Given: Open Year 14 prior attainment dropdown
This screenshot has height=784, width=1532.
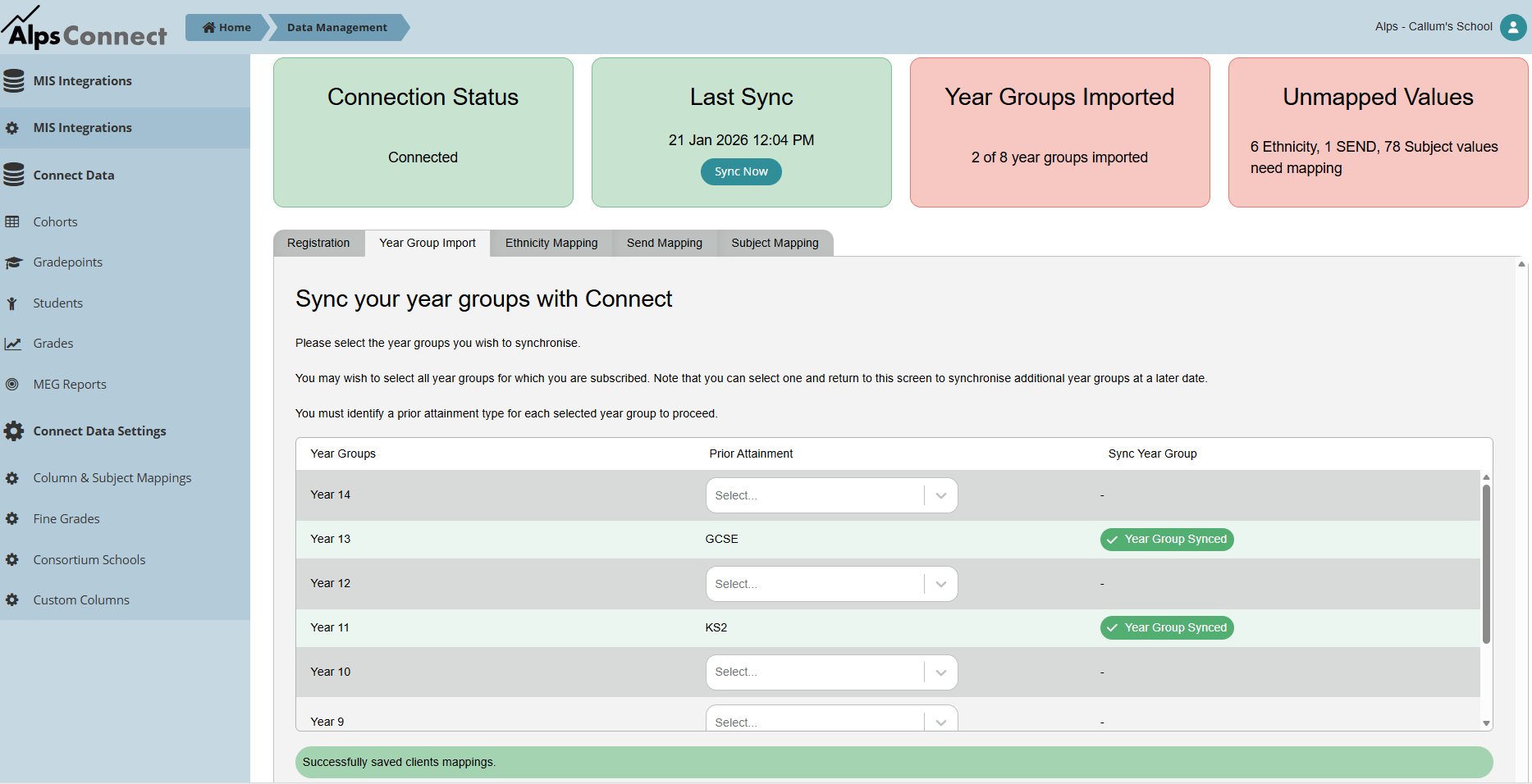Looking at the screenshot, I should pos(831,495).
